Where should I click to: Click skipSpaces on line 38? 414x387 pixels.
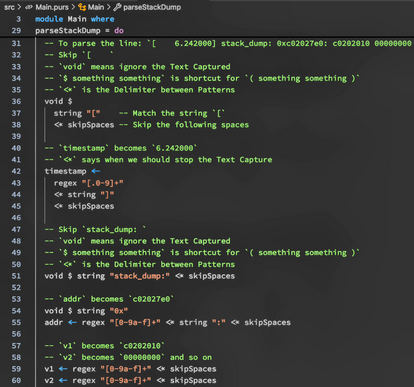click(x=91, y=125)
